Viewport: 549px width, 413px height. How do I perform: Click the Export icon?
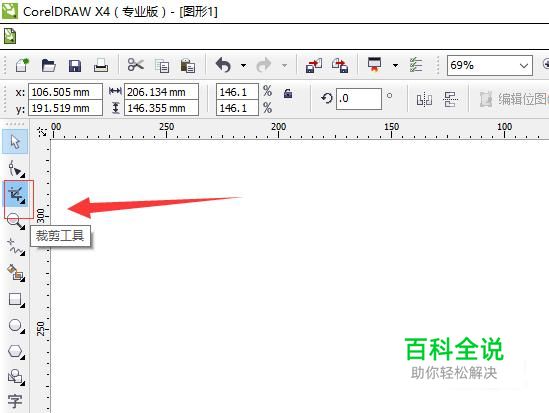340,65
